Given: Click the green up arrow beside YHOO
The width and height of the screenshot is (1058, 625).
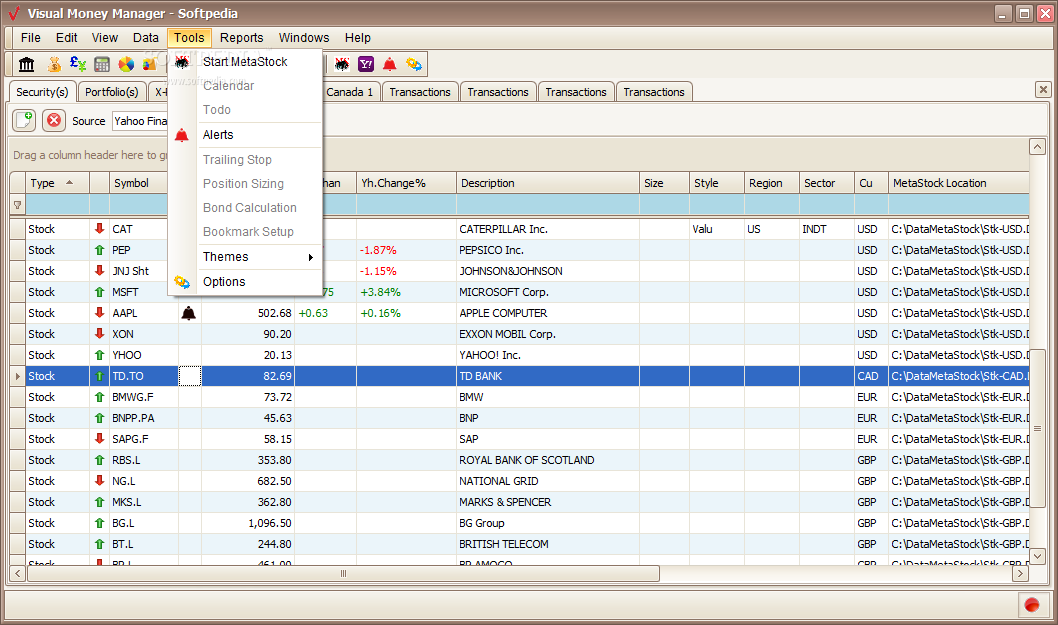Looking at the screenshot, I should [99, 355].
